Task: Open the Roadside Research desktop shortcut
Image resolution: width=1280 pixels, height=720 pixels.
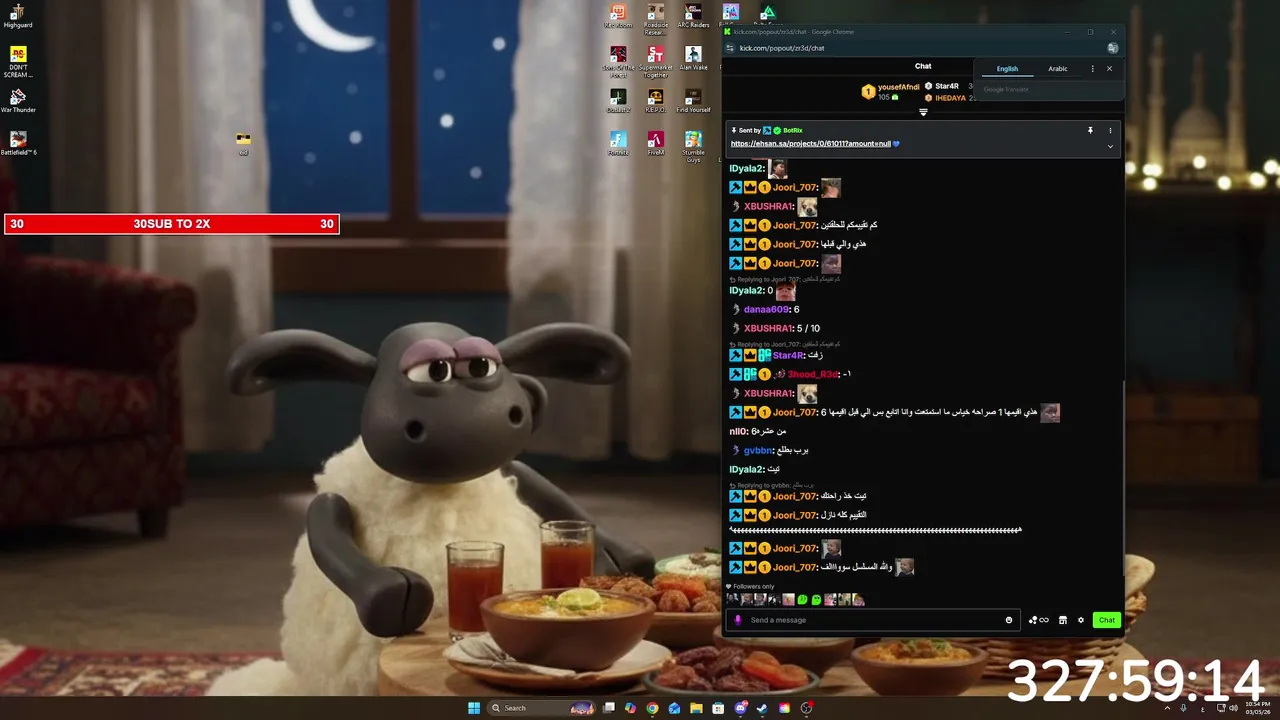Action: [655, 19]
